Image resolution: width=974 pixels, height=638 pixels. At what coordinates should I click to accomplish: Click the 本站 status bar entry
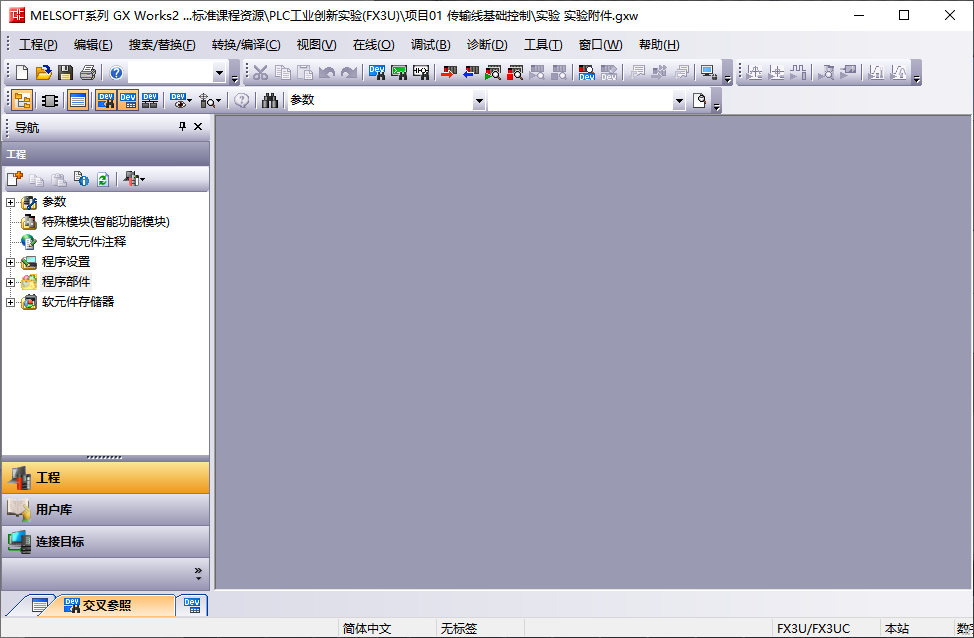pos(896,629)
